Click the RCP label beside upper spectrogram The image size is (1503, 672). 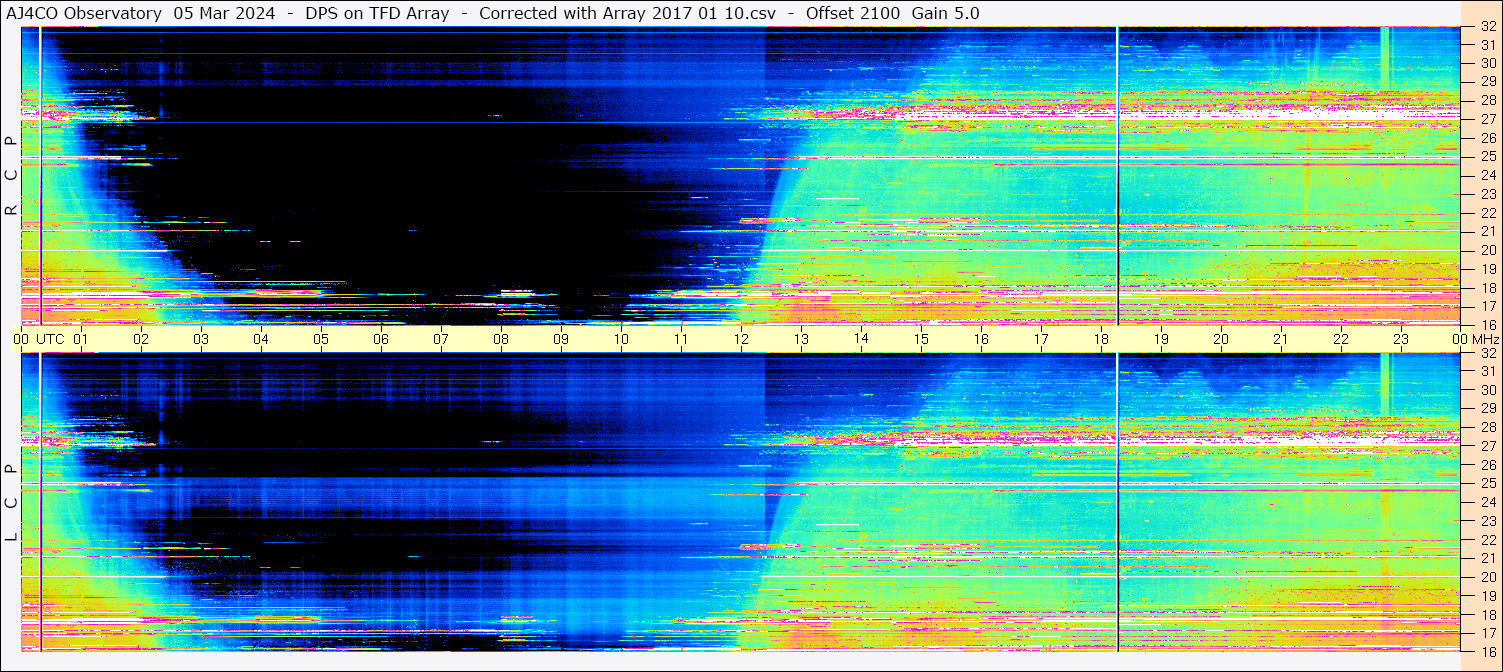pyautogui.click(x=11, y=176)
